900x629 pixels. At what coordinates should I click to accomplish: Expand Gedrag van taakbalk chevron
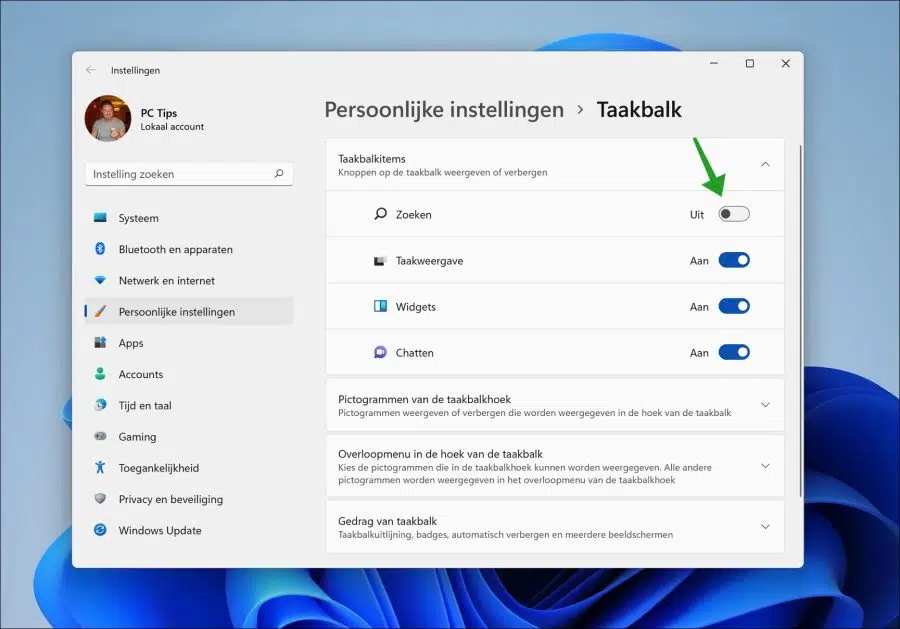pos(765,526)
